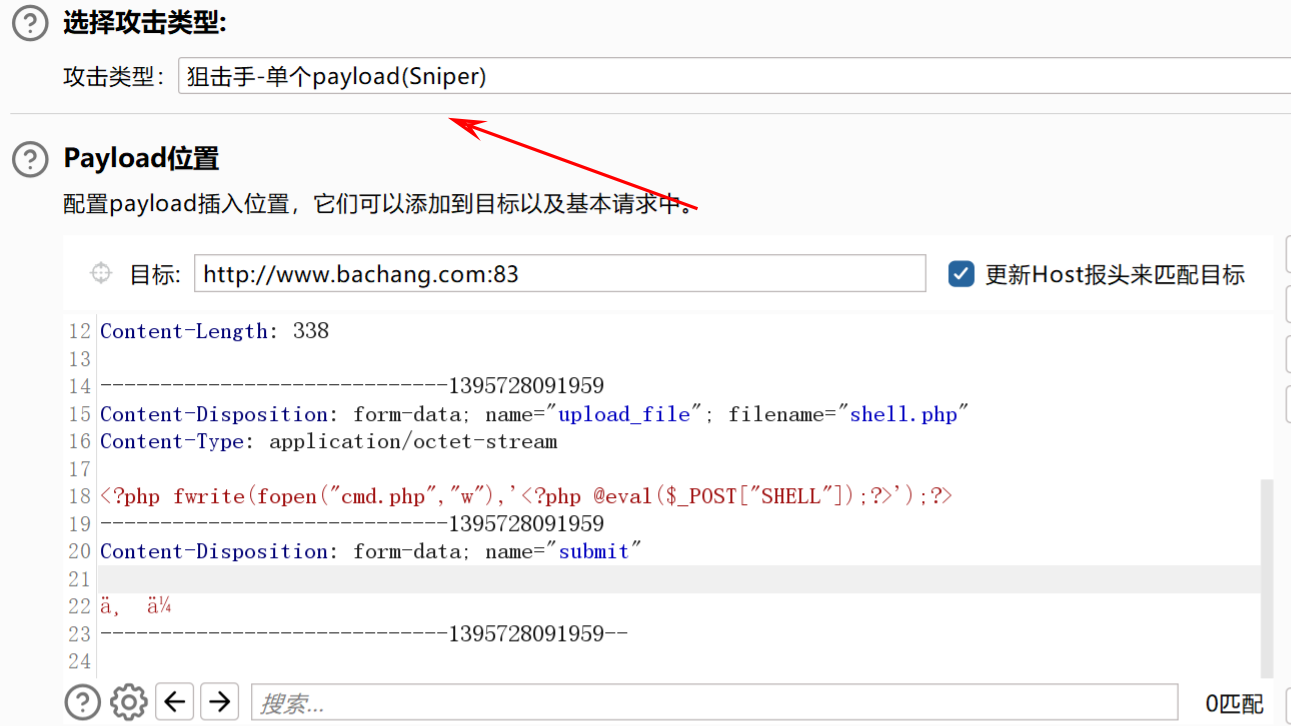Image resolution: width=1291 pixels, height=726 pixels.
Task: Click Content-Length: 338 line
Action: pyautogui.click(x=214, y=331)
